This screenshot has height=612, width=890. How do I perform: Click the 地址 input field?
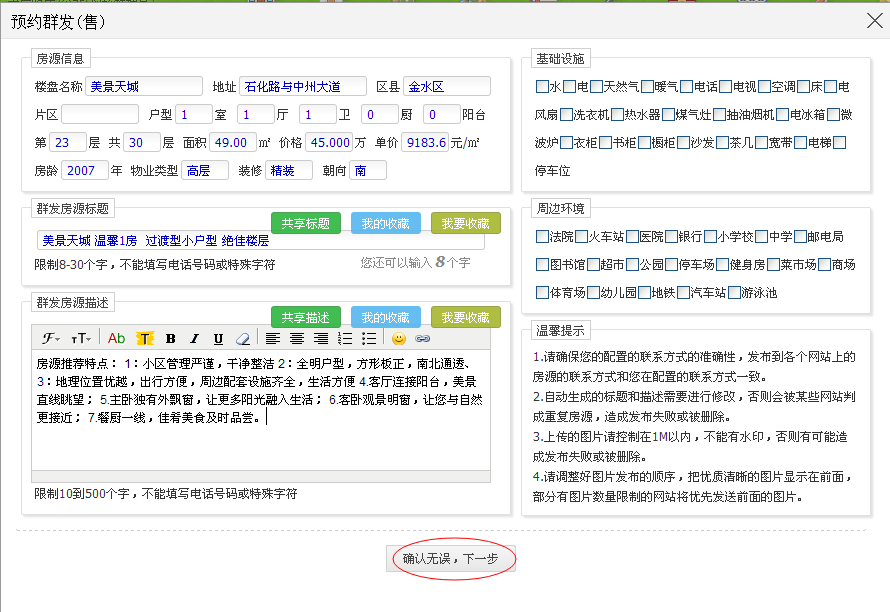(303, 86)
